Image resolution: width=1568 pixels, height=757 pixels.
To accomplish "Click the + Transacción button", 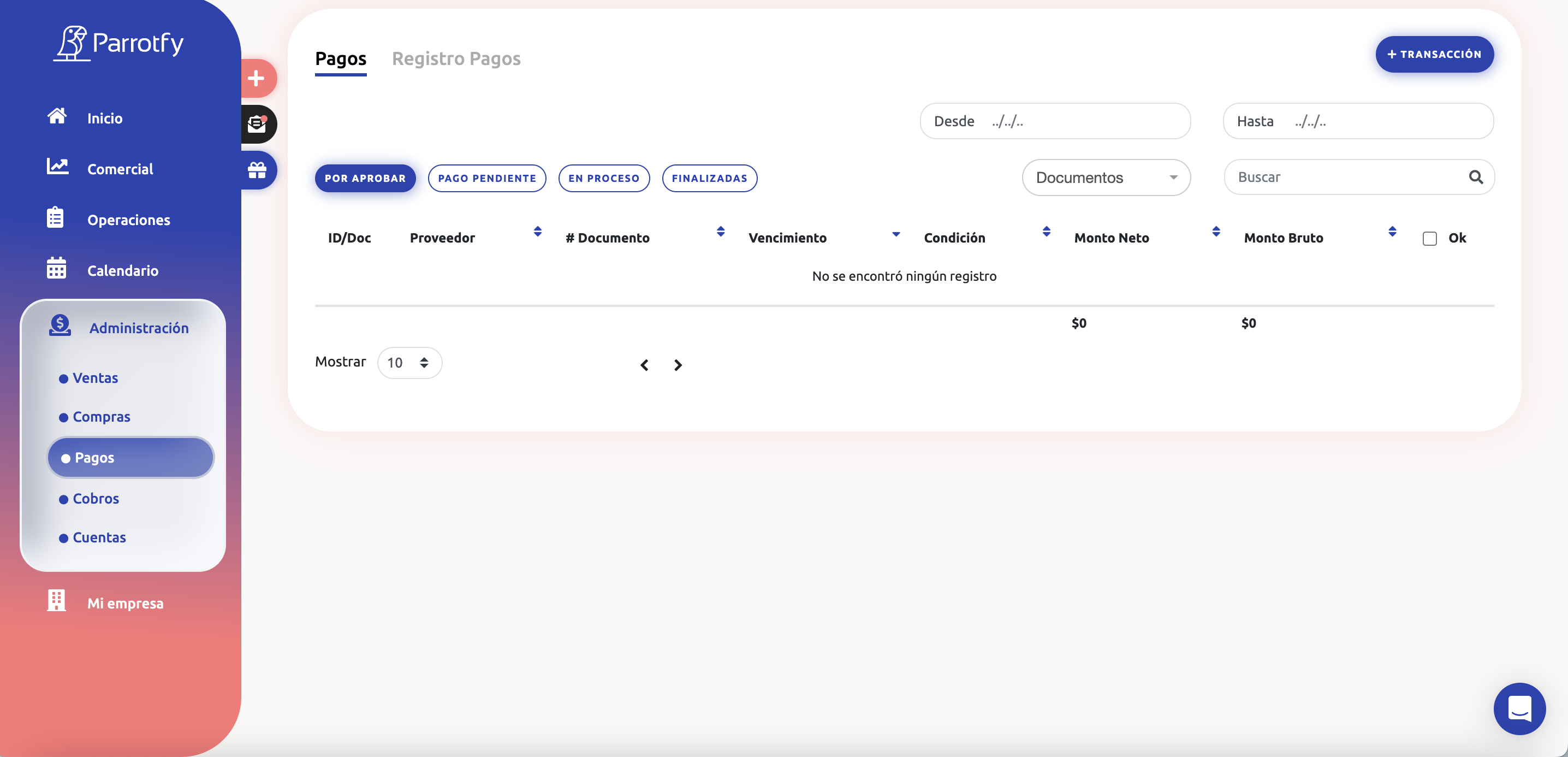I will [x=1434, y=54].
